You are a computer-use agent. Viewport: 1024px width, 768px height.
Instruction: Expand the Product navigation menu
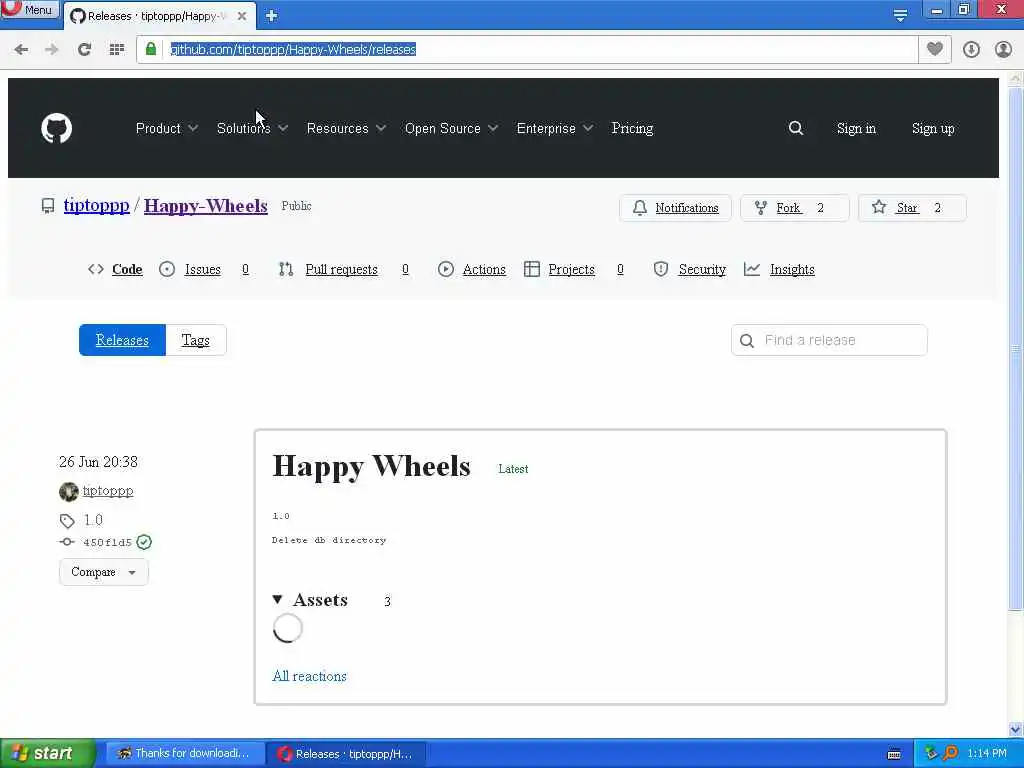point(167,129)
